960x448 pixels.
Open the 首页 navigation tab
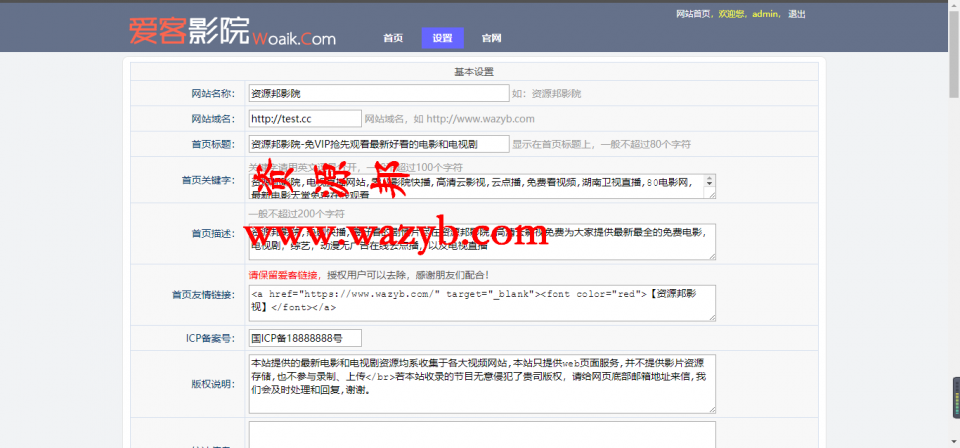[393, 38]
